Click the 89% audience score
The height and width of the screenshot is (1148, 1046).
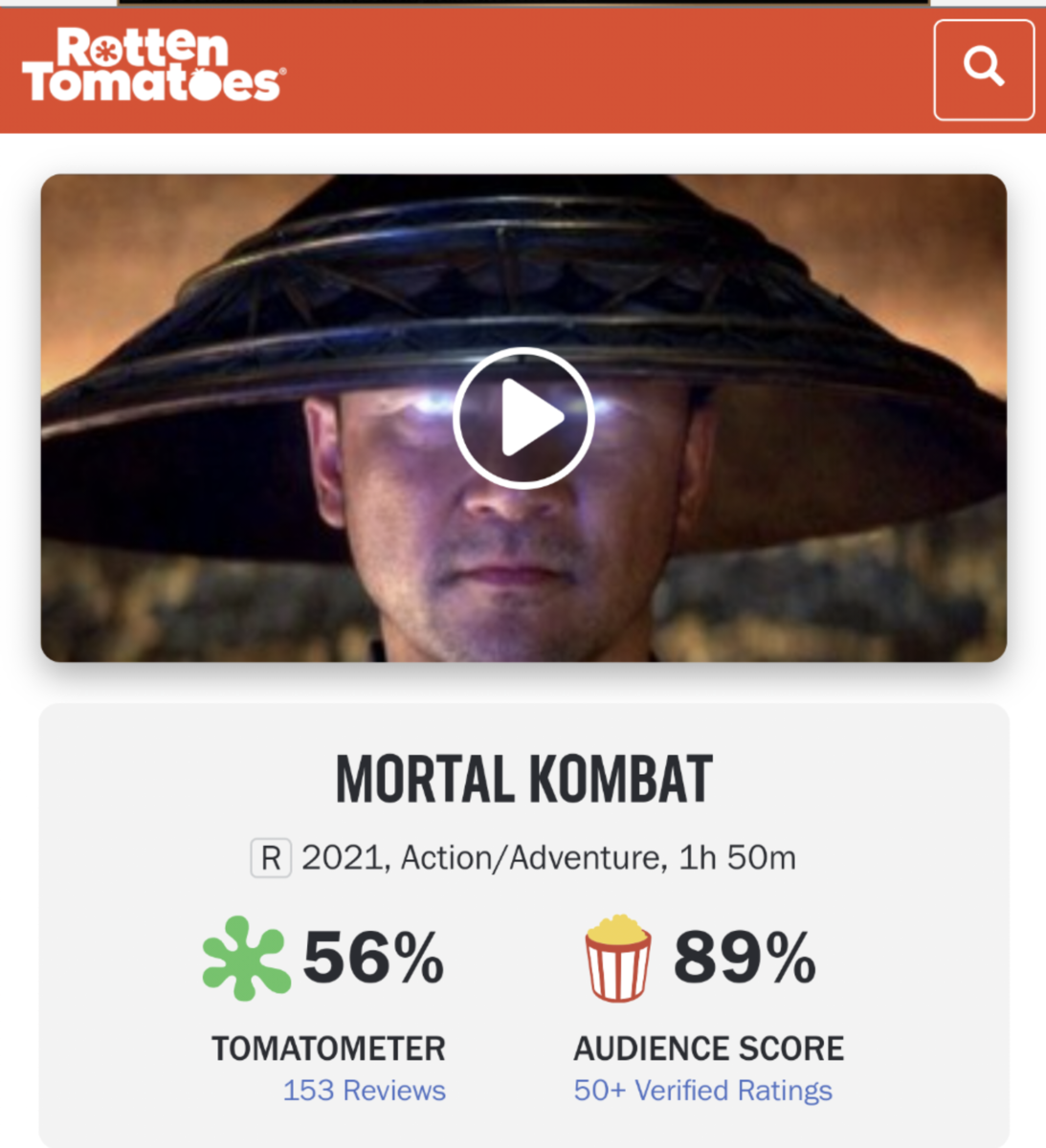point(746,958)
